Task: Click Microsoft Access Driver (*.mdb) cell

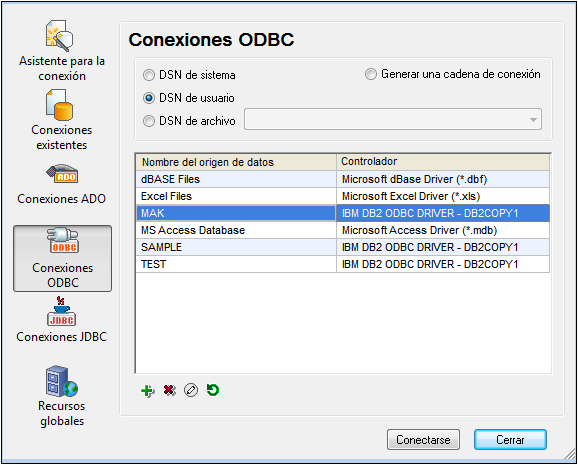Action: pos(443,230)
